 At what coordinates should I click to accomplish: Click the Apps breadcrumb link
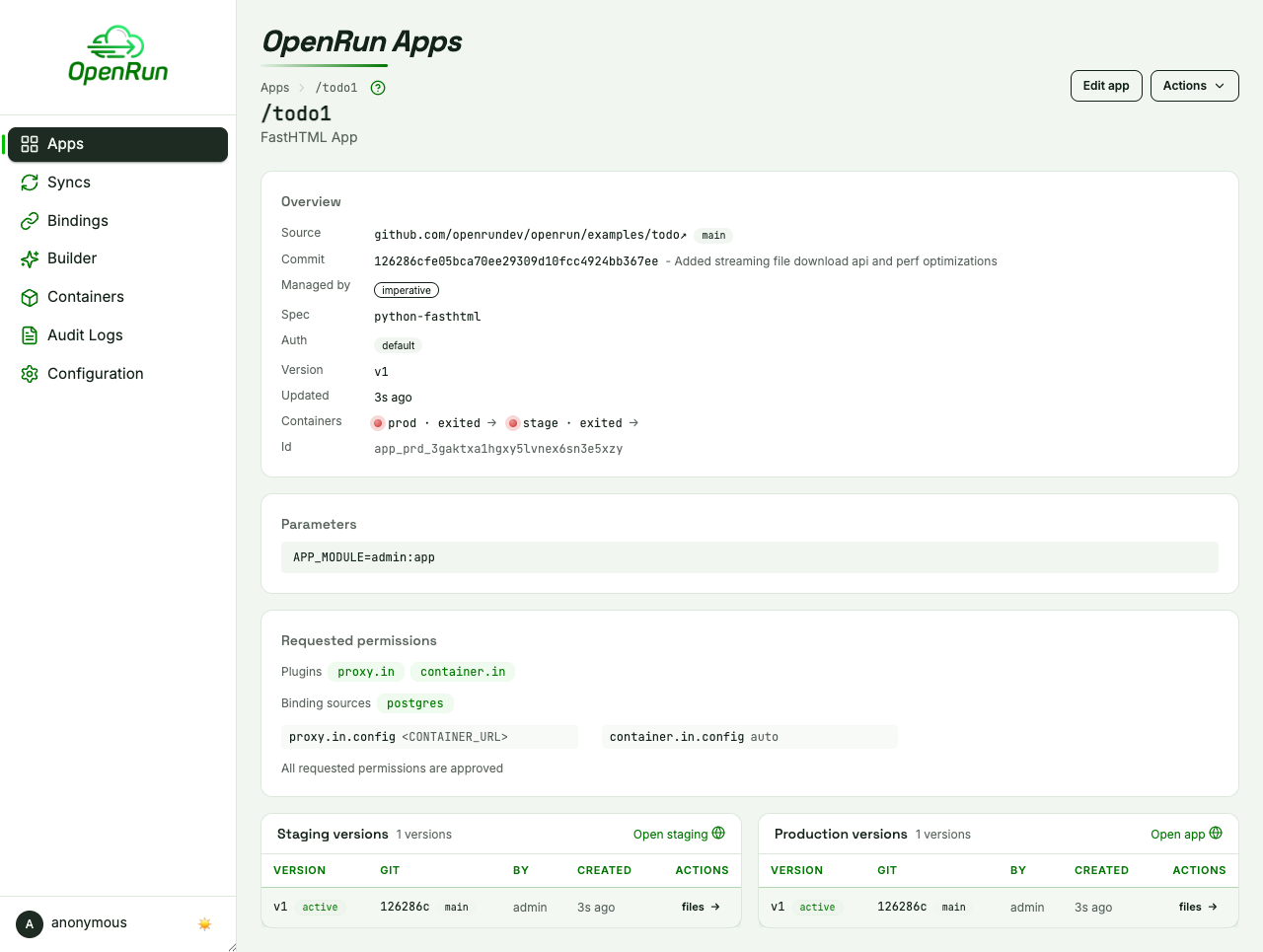click(274, 88)
